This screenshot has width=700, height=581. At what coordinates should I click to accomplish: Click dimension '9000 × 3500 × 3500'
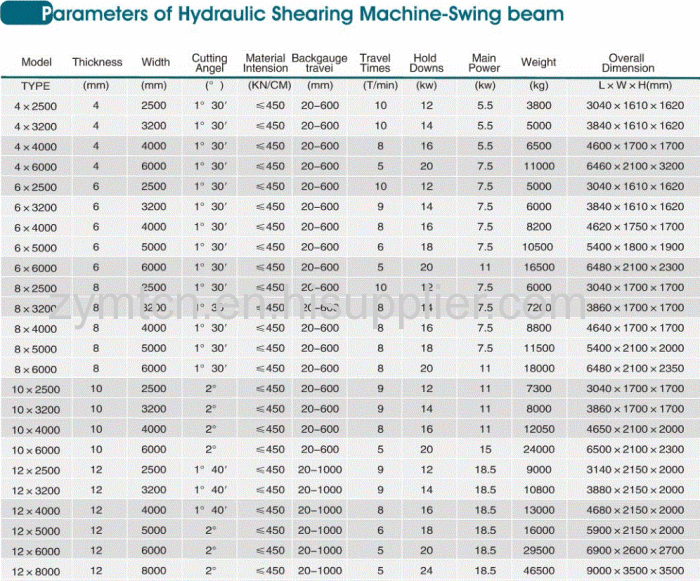(x=635, y=571)
